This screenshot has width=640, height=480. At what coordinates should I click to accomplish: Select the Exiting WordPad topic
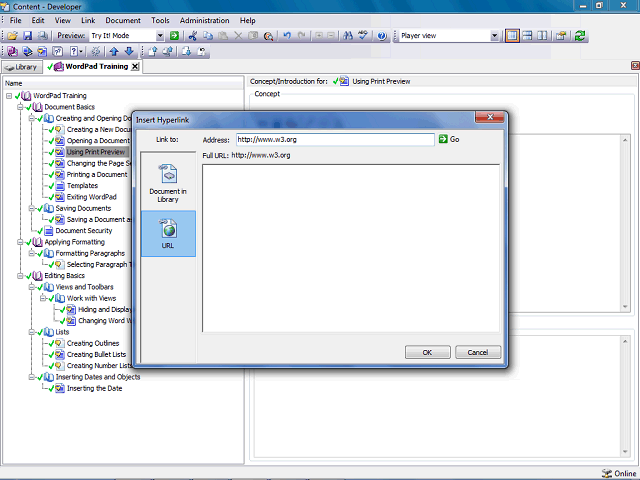(x=92, y=197)
